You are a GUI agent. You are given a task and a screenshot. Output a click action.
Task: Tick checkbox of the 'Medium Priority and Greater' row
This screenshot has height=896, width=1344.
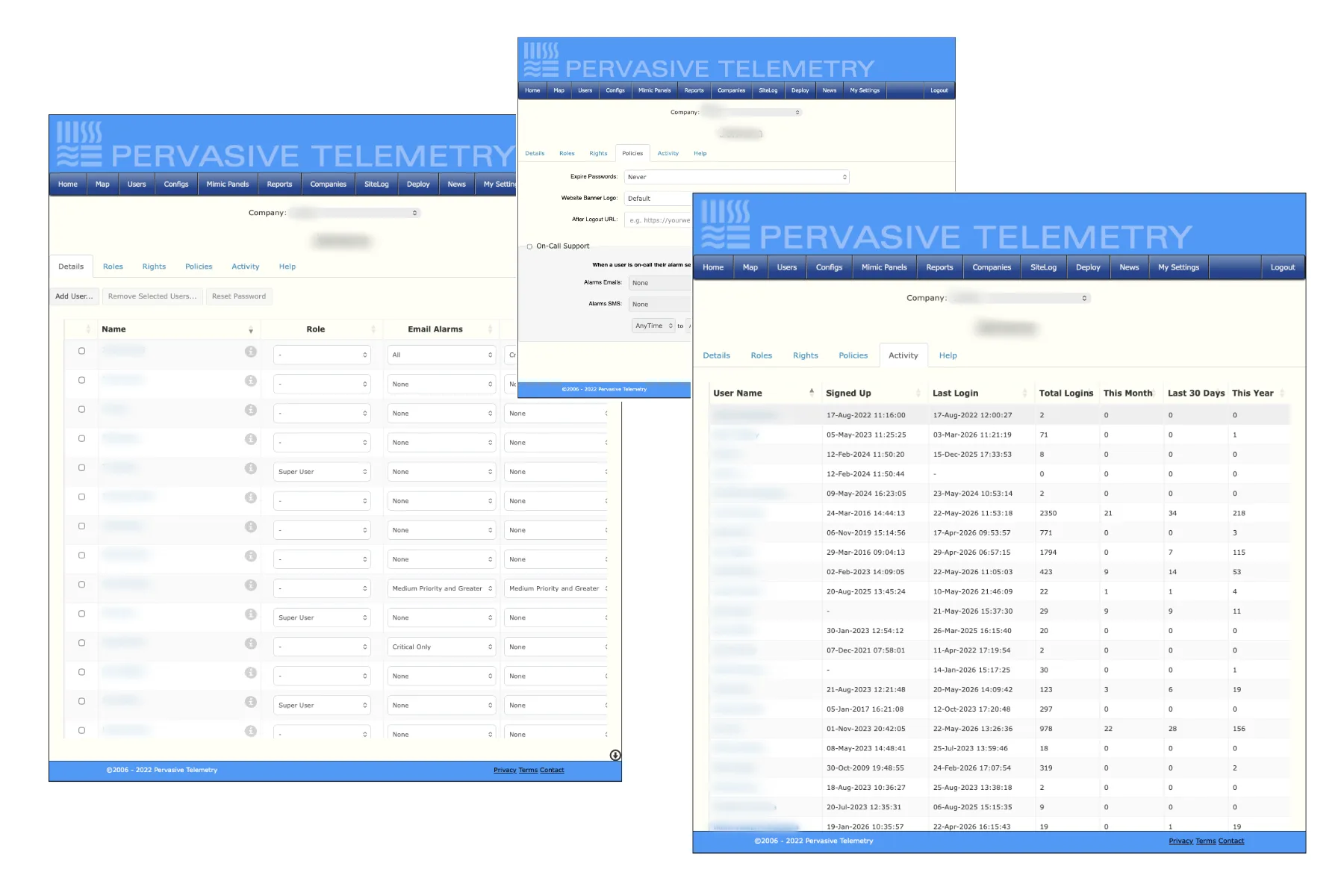point(81,585)
